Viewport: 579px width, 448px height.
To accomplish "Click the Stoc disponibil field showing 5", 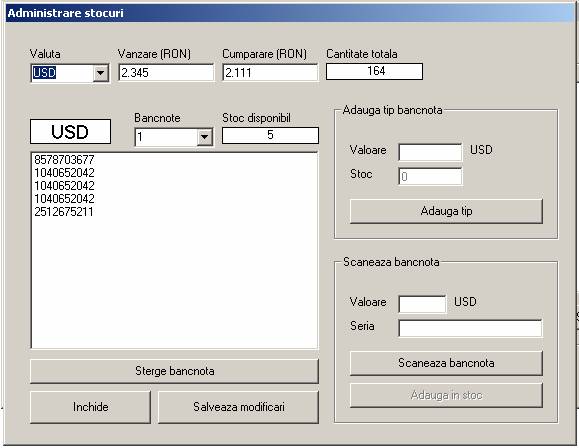I will click(270, 135).
